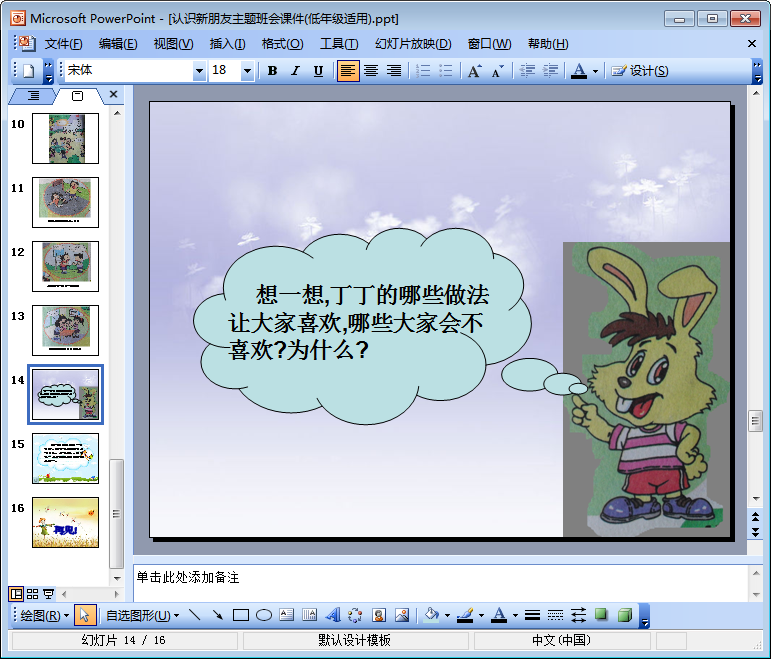Screen dimensions: 771x659
Task: Toggle Italic formatting
Action: click(x=295, y=71)
